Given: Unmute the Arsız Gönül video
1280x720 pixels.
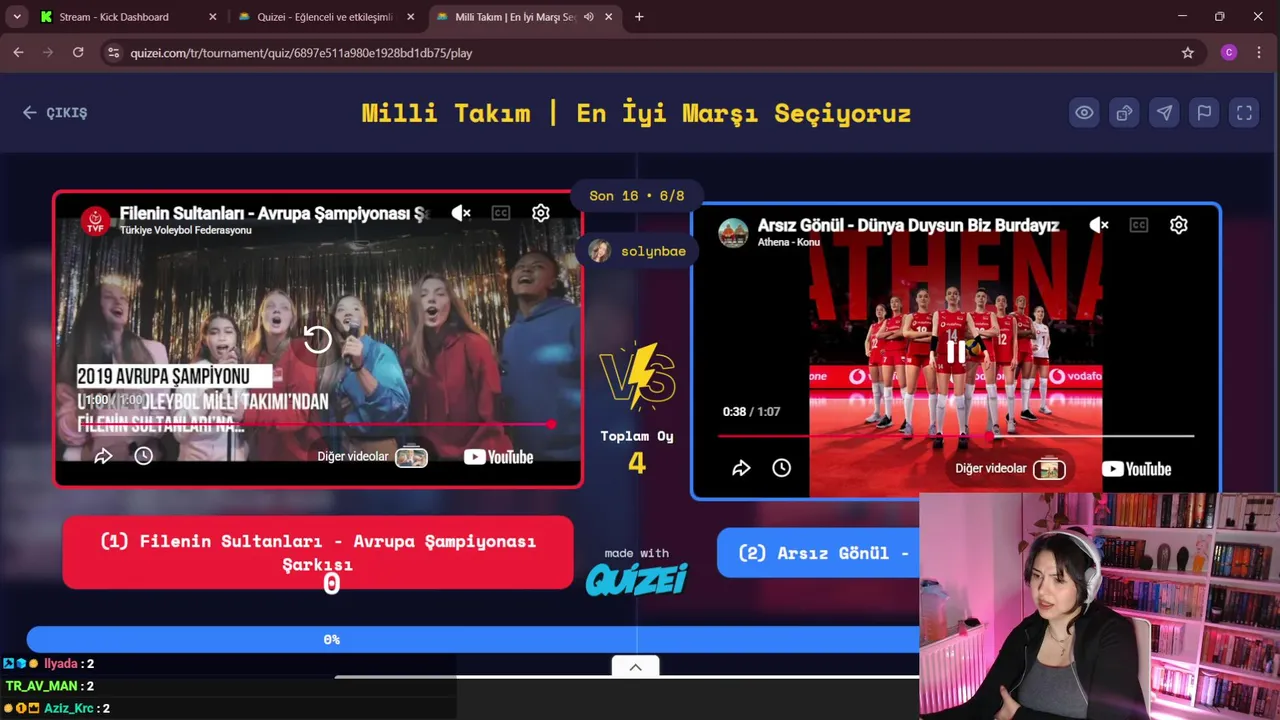Looking at the screenshot, I should pyautogui.click(x=1099, y=225).
